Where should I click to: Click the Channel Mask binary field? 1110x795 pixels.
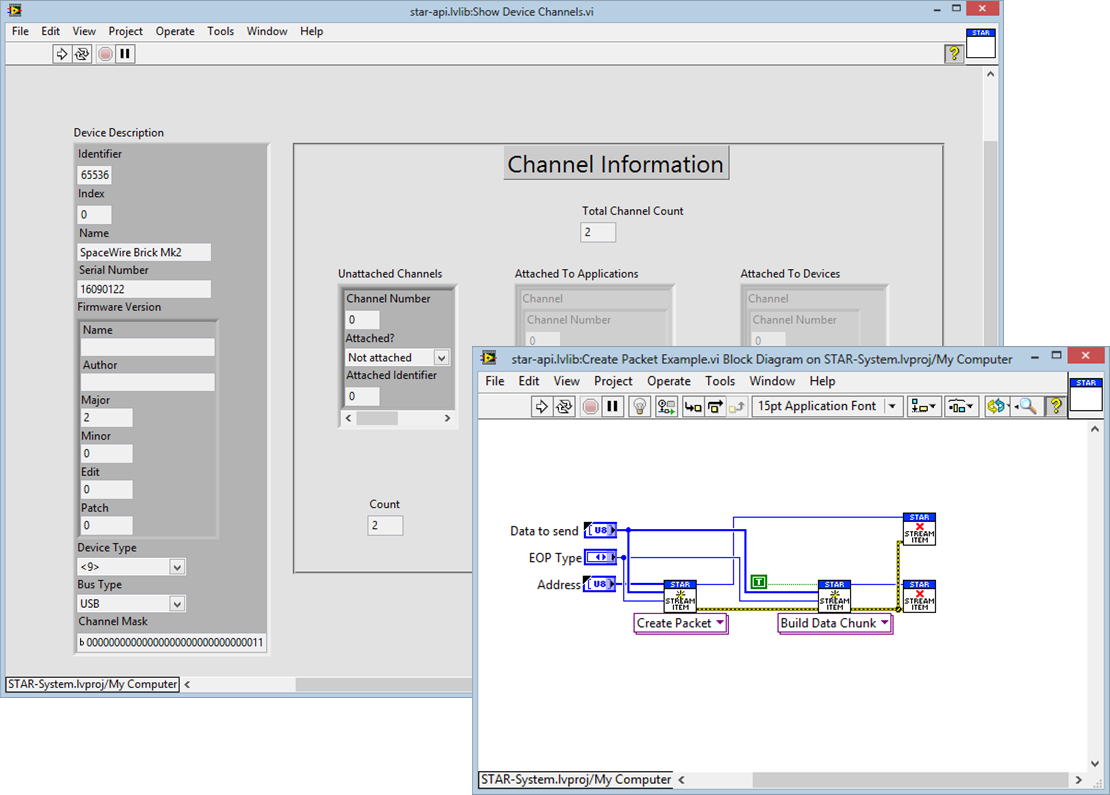[171, 642]
